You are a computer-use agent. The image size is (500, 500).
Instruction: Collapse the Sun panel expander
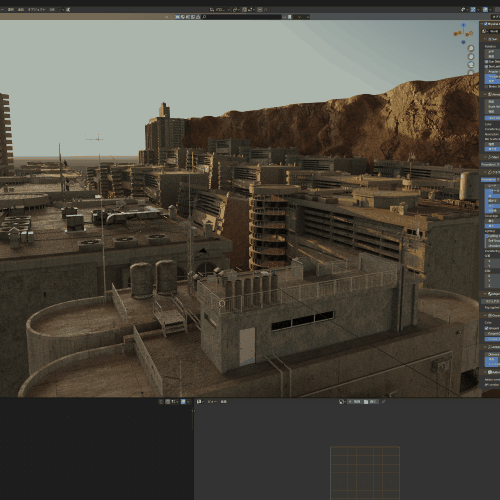point(485,39)
